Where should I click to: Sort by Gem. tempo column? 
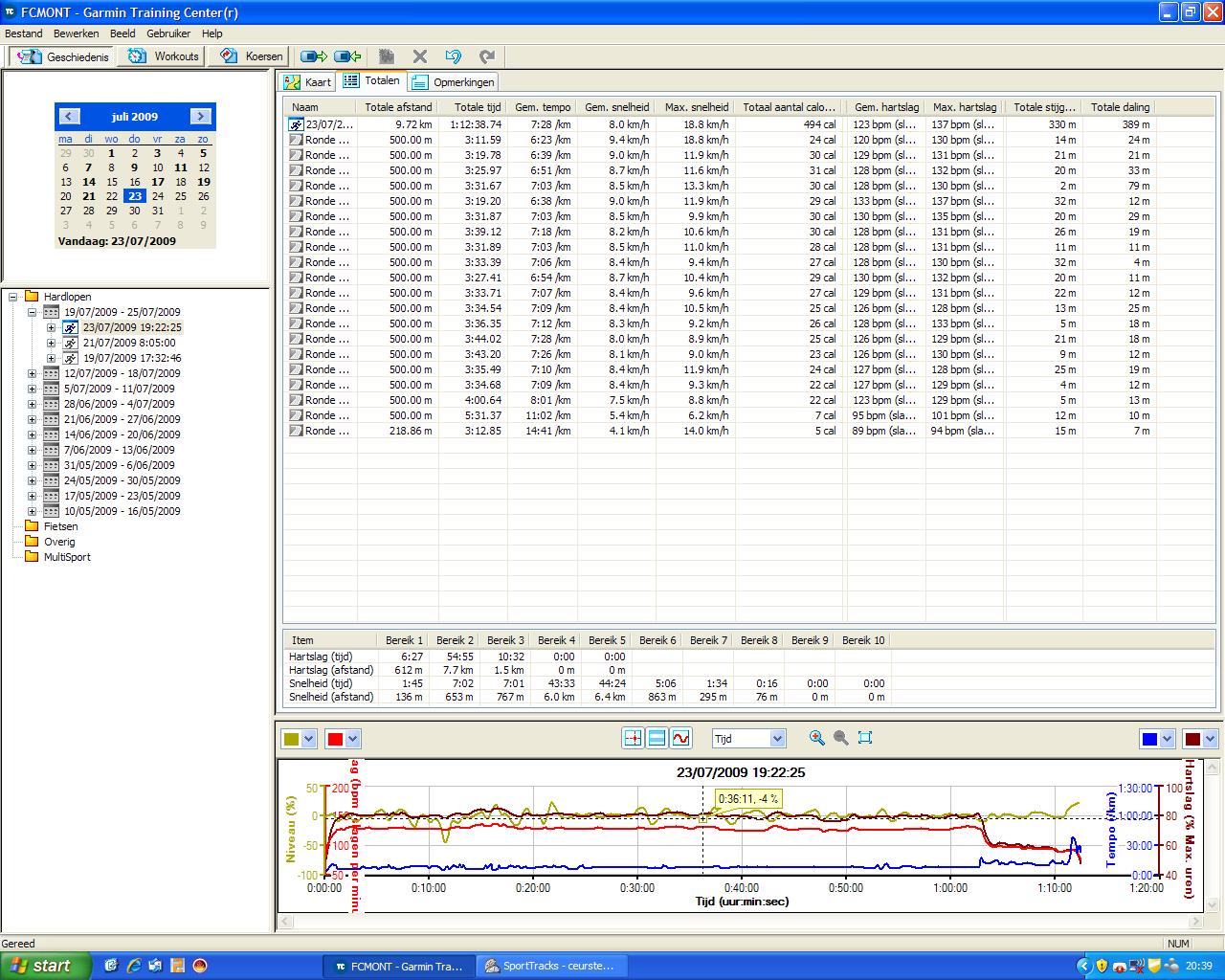pyautogui.click(x=542, y=107)
